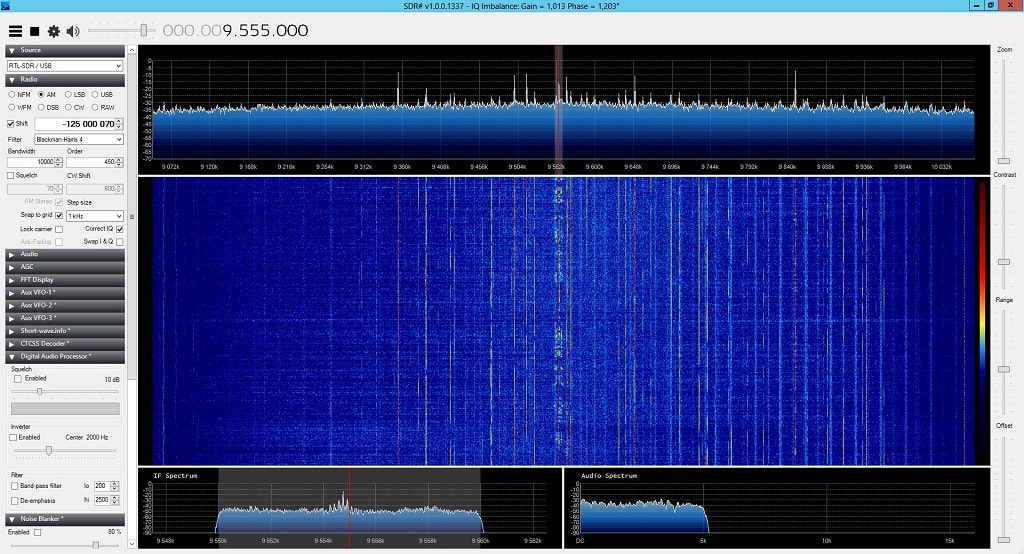Screen dimensions: 1024x554
Task: Expand the AGC panel
Action: click(x=65, y=267)
